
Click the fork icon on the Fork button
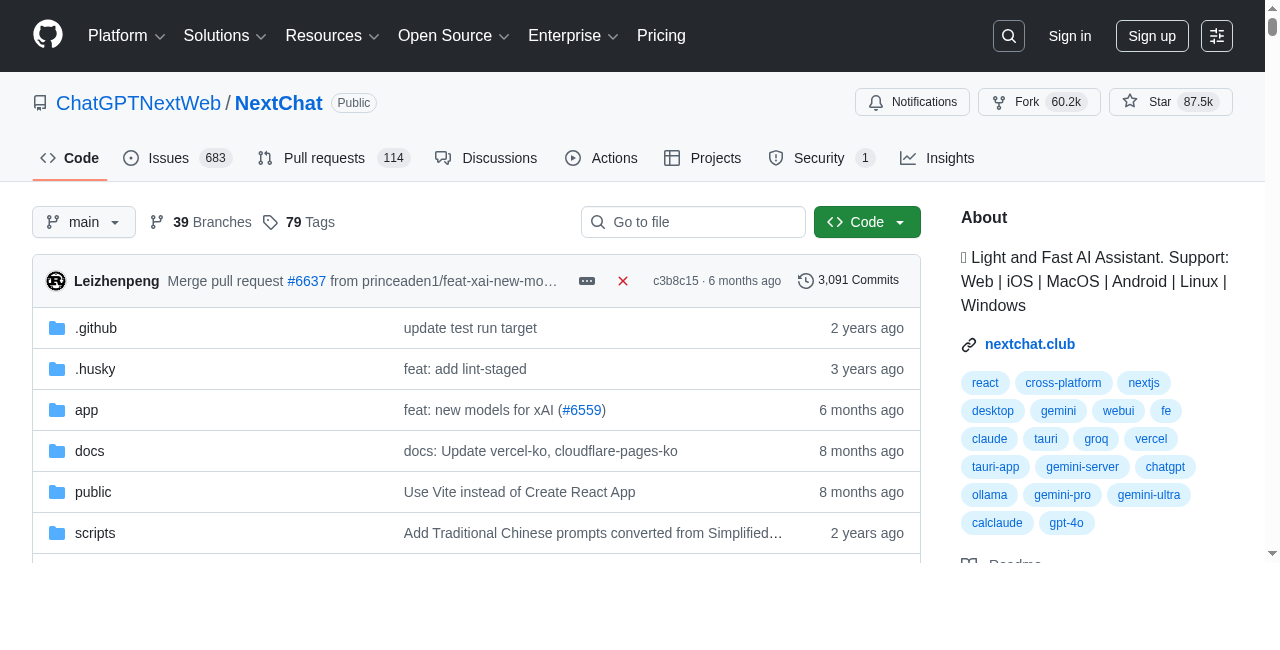click(x=998, y=101)
